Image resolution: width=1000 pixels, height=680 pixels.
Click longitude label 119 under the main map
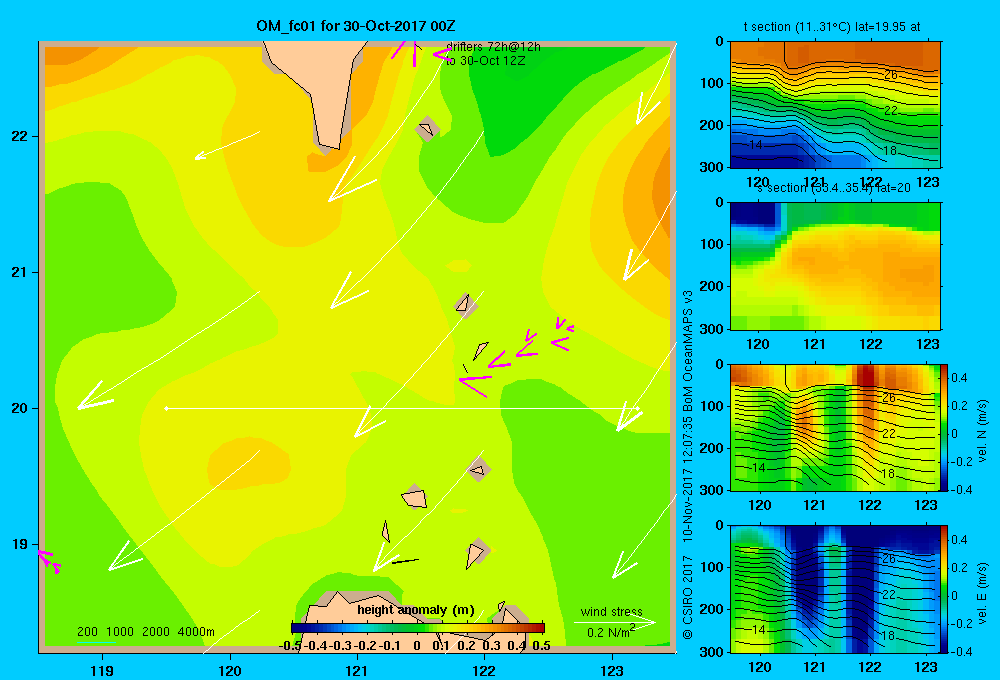click(102, 670)
